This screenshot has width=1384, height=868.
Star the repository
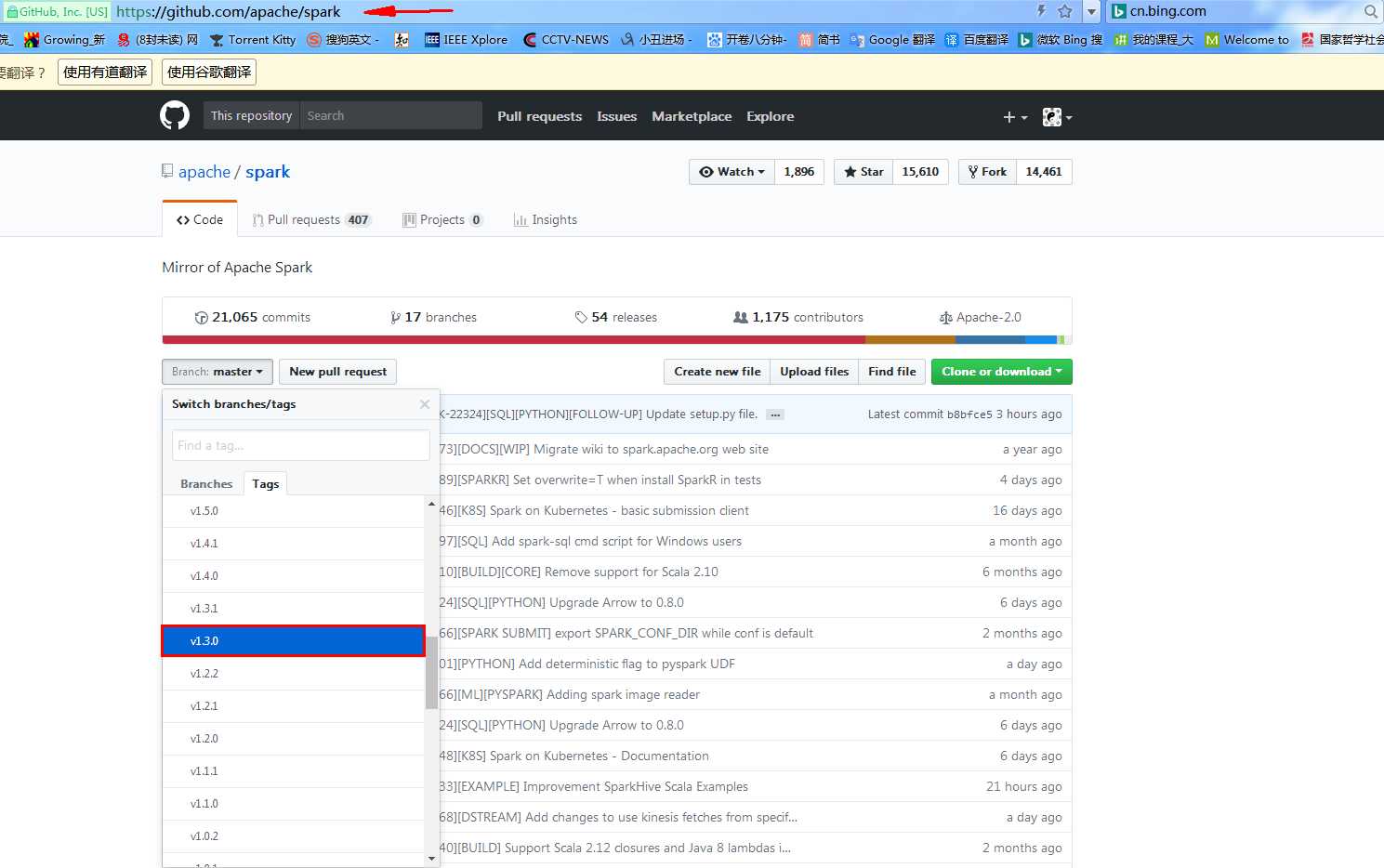(863, 172)
